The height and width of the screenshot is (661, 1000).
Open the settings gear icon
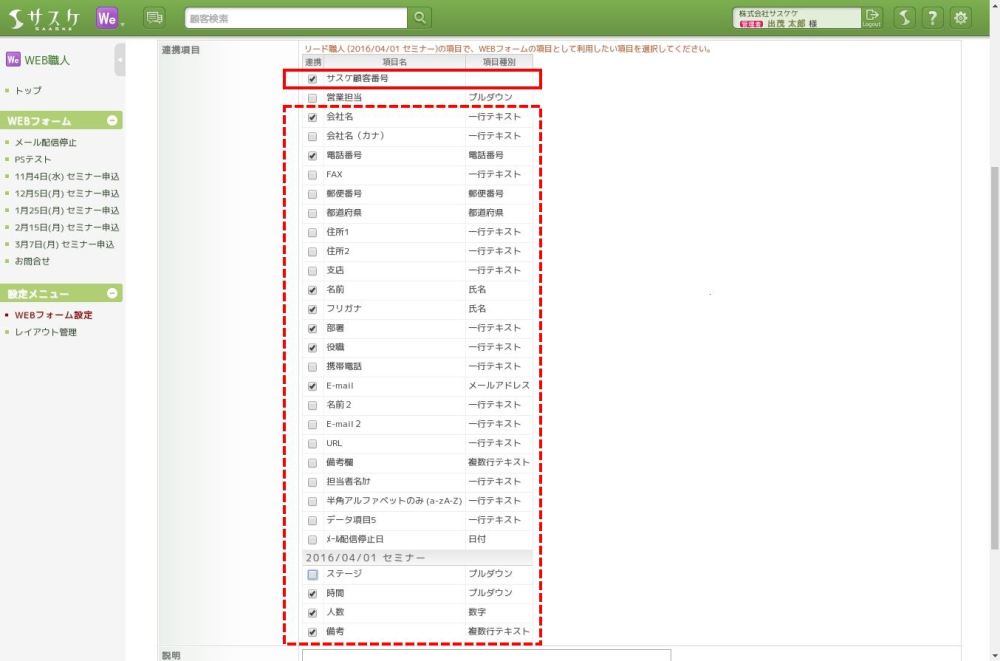[x=961, y=18]
